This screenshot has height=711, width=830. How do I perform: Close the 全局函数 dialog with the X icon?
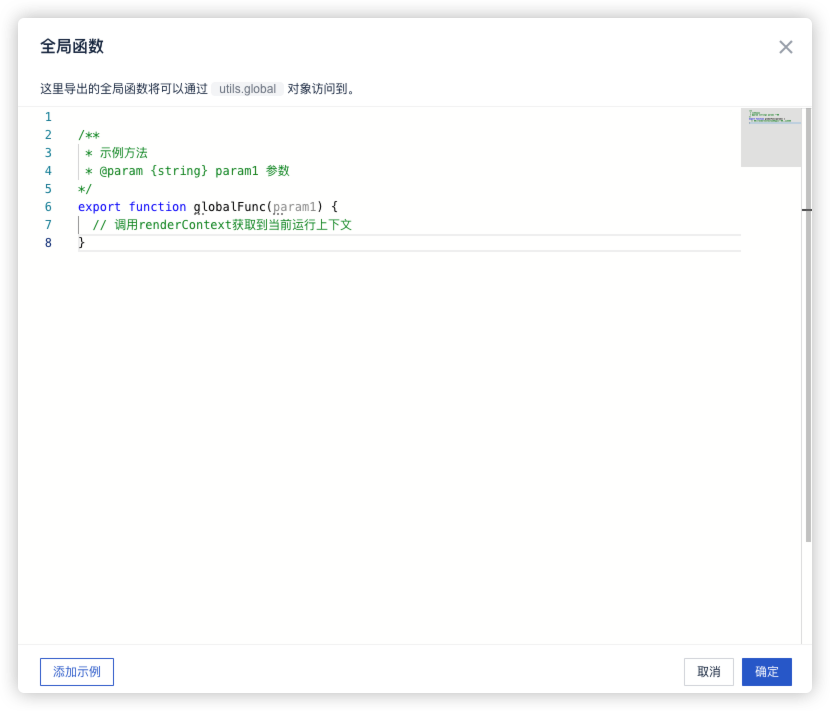786,47
